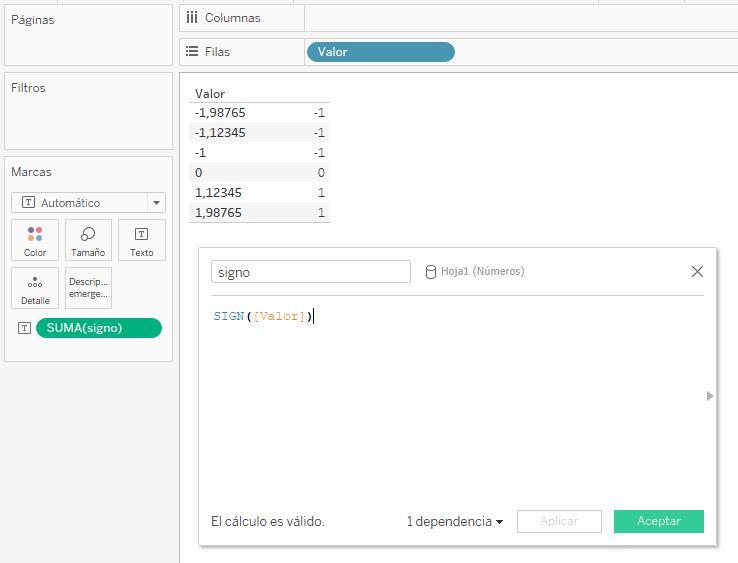This screenshot has height=563, width=738.
Task: Click the Hoja1 data source icon
Action: point(431,272)
